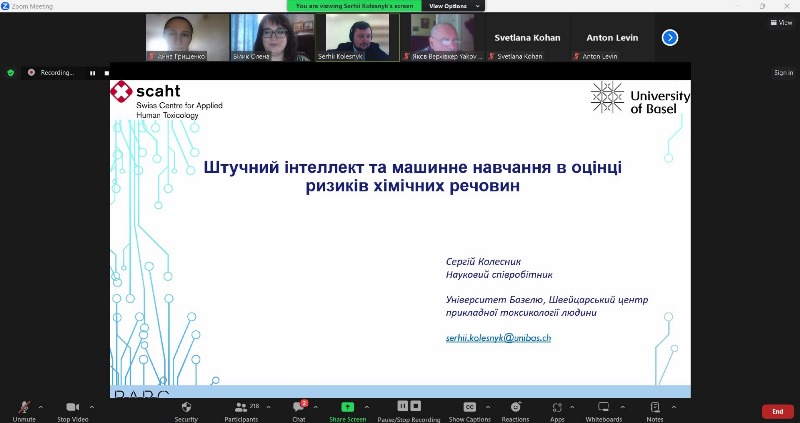Viewport: 800px width, 423px height.
Task: Expand video options arrow beside Stop Video
Action: coord(92,407)
